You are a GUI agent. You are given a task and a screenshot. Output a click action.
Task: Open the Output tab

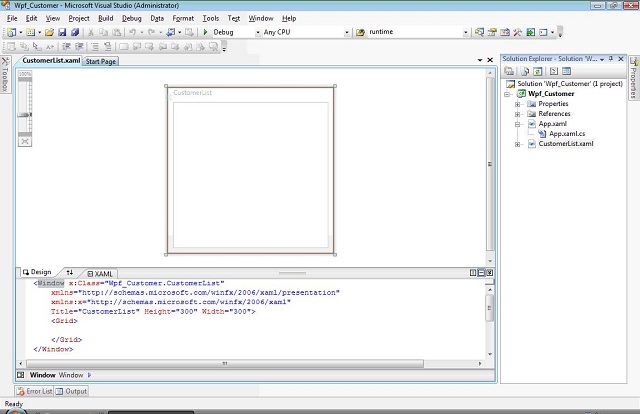point(71,391)
